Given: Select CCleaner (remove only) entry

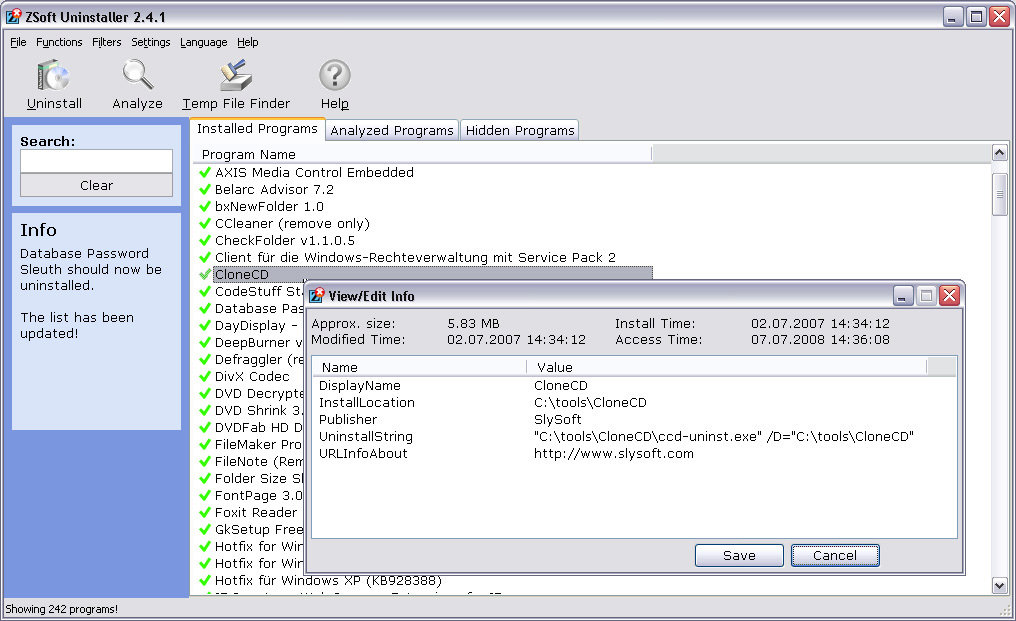Looking at the screenshot, I should (292, 224).
